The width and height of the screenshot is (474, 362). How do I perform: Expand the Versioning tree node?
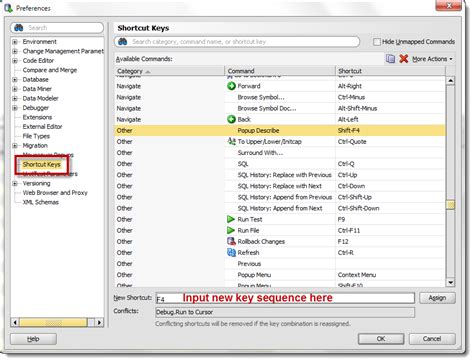coord(15,184)
